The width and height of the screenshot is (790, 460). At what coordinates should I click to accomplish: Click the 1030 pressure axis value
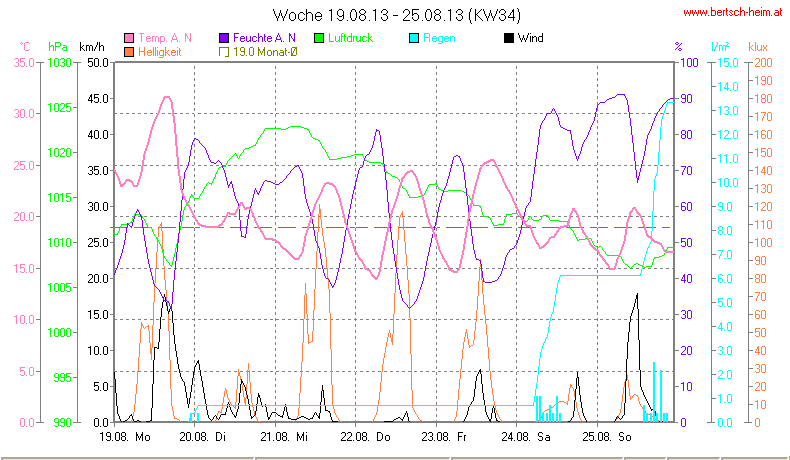(59, 63)
